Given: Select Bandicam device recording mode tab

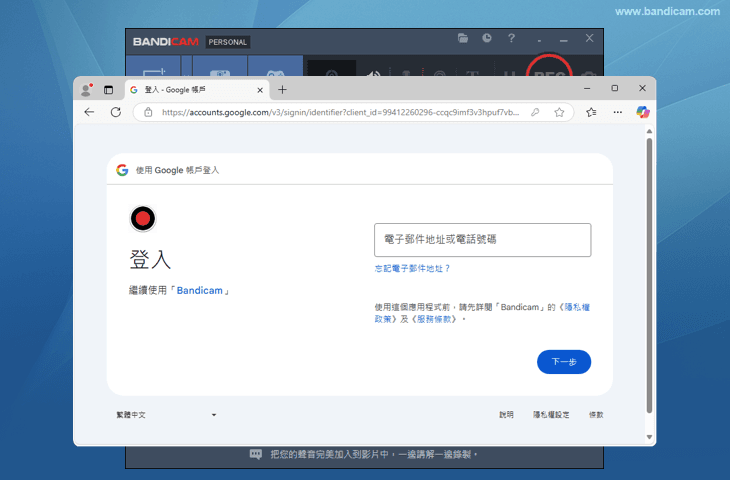Looking at the screenshot, I should click(220, 66).
